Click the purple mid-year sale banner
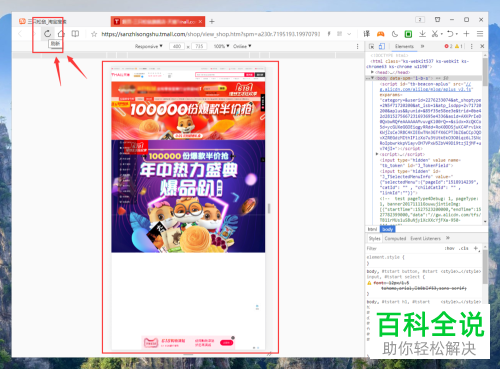Viewport: 500px width, 369px height. 188,196
